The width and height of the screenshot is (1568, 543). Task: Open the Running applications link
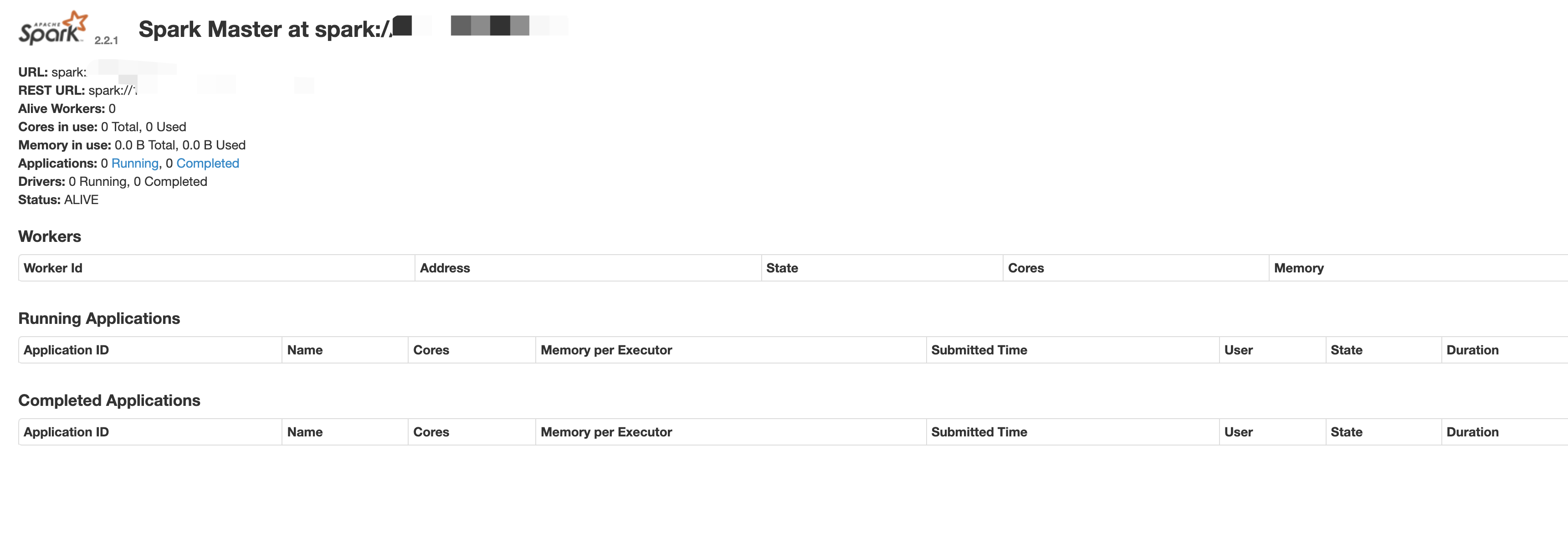(x=134, y=163)
